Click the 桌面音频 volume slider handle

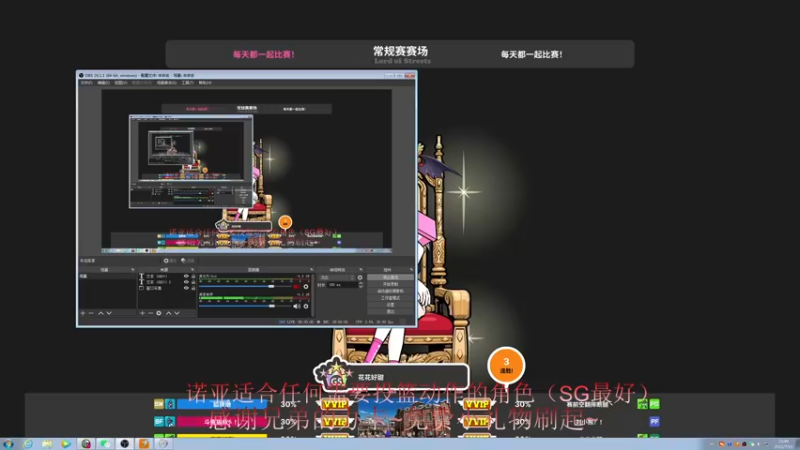tap(272, 306)
